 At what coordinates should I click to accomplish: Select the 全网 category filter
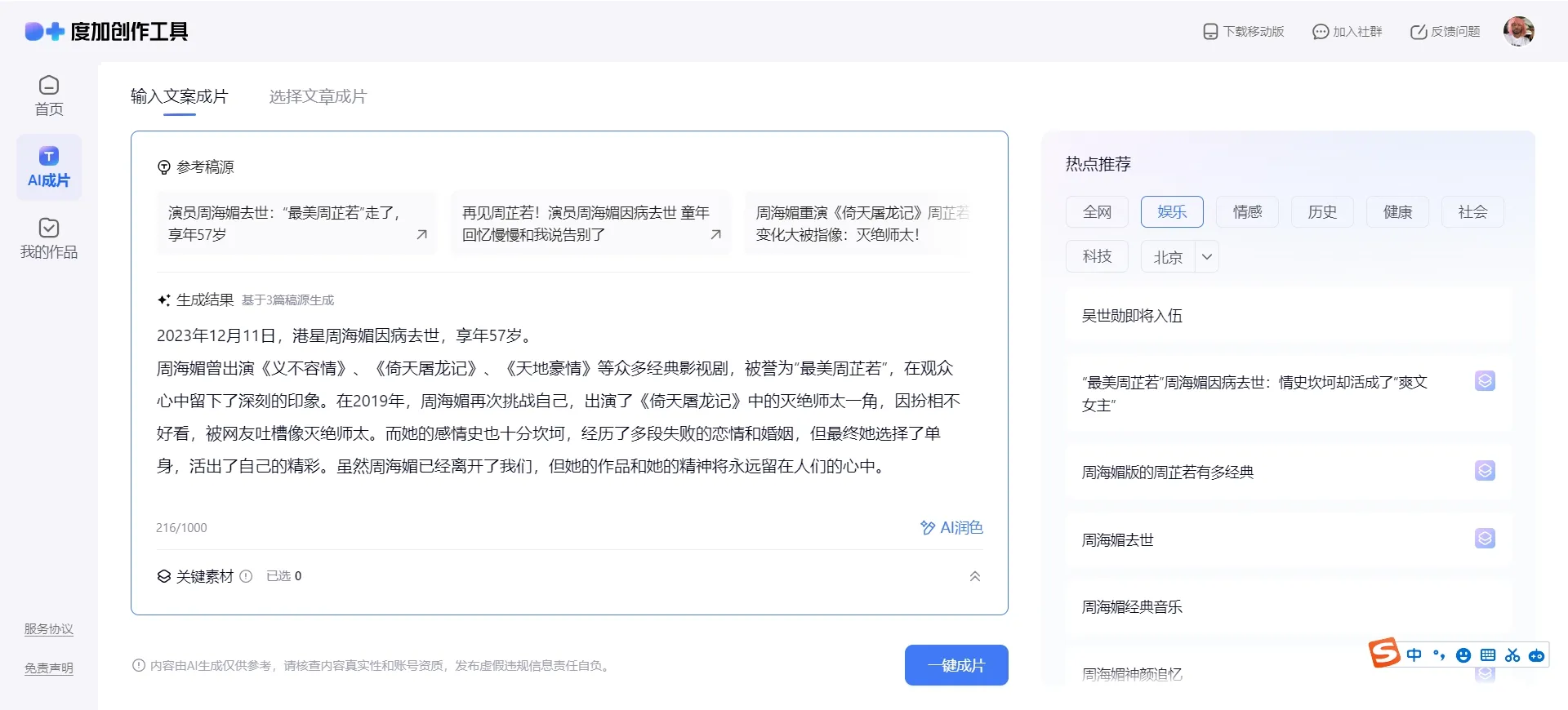1097,212
